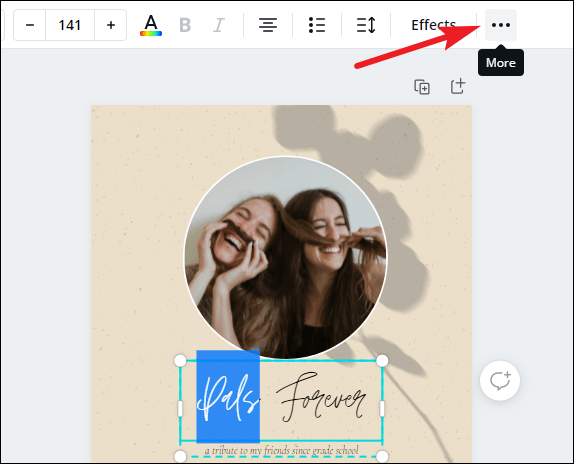Click the font size field showing 141
This screenshot has width=574, height=464.
(x=70, y=25)
